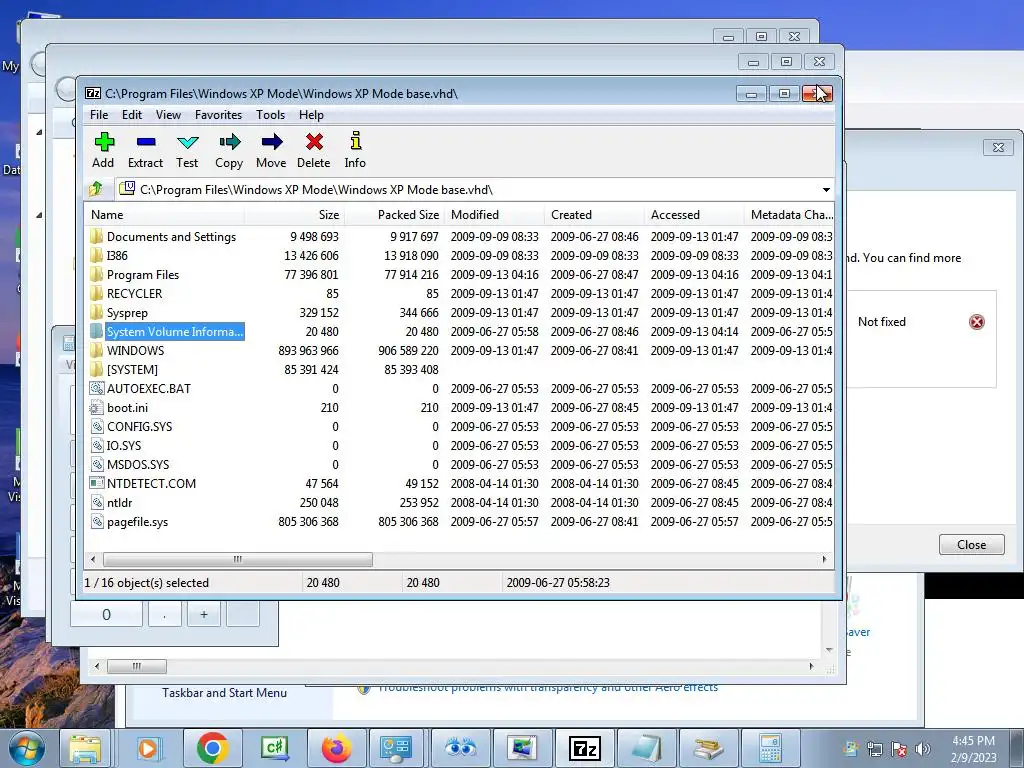
Task: Open the Windows Start menu
Action: [x=25, y=748]
